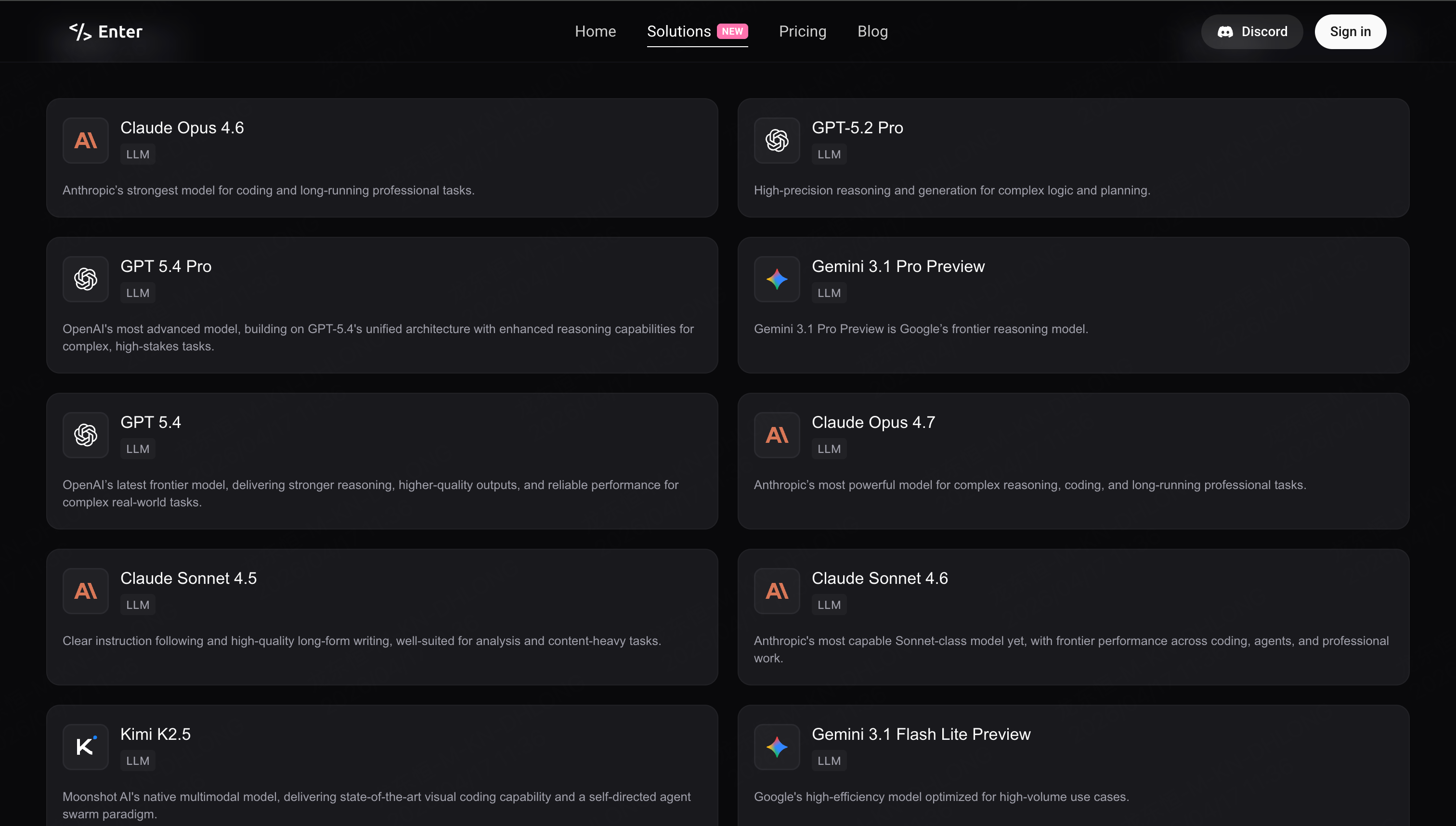Image resolution: width=1456 pixels, height=826 pixels.
Task: Click the OpenAI icon beside GPT-5.2 Pro
Action: coord(777,140)
